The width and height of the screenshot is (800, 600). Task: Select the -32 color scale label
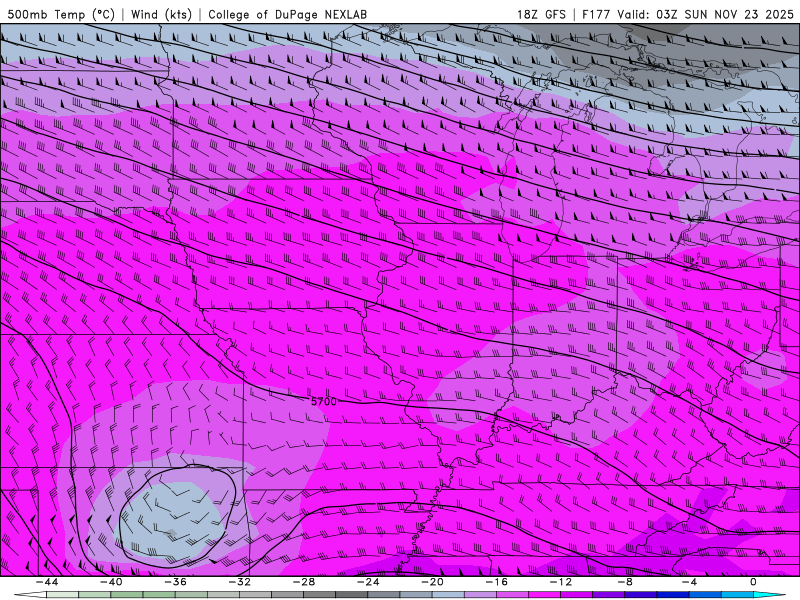point(239,582)
